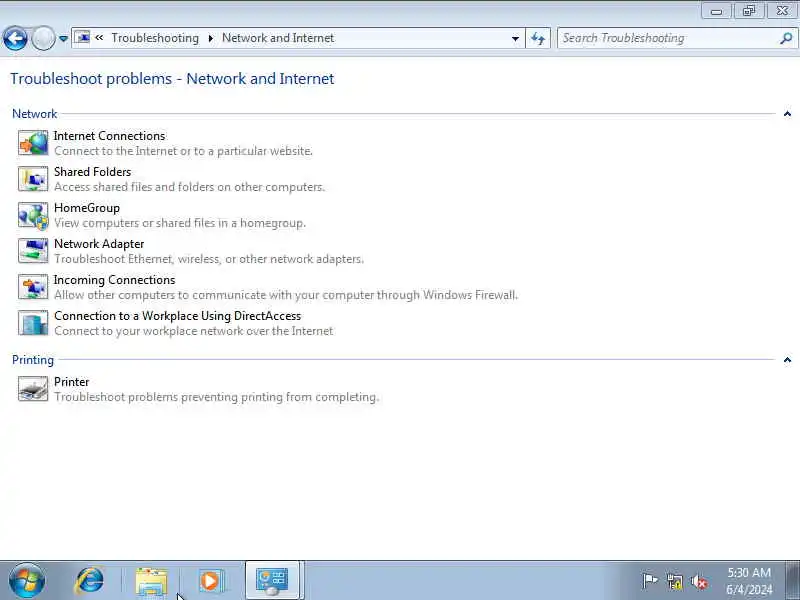Open Incoming Connections troubleshooter link
800x600 pixels.
click(114, 280)
